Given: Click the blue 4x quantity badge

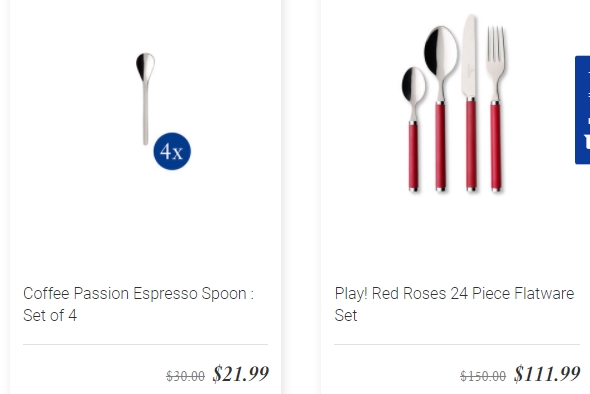Looking at the screenshot, I should pyautogui.click(x=172, y=151).
